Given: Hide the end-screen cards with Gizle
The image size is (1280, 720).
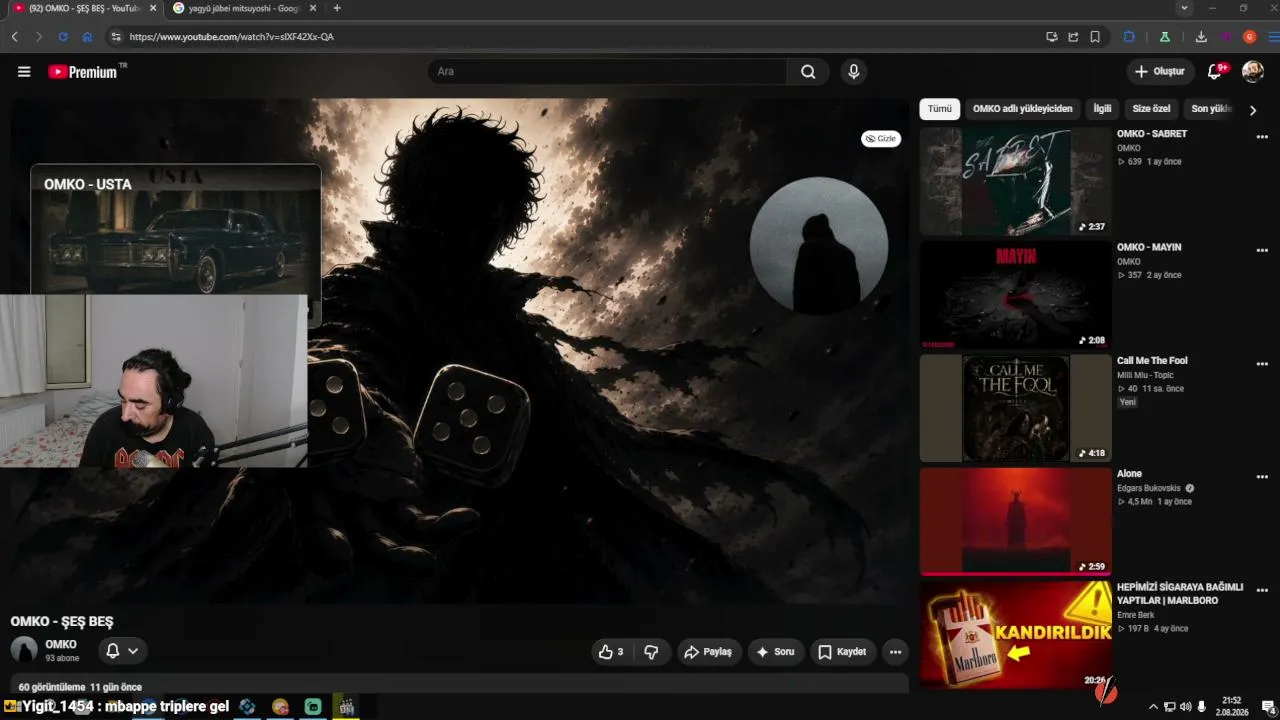Looking at the screenshot, I should (x=881, y=139).
